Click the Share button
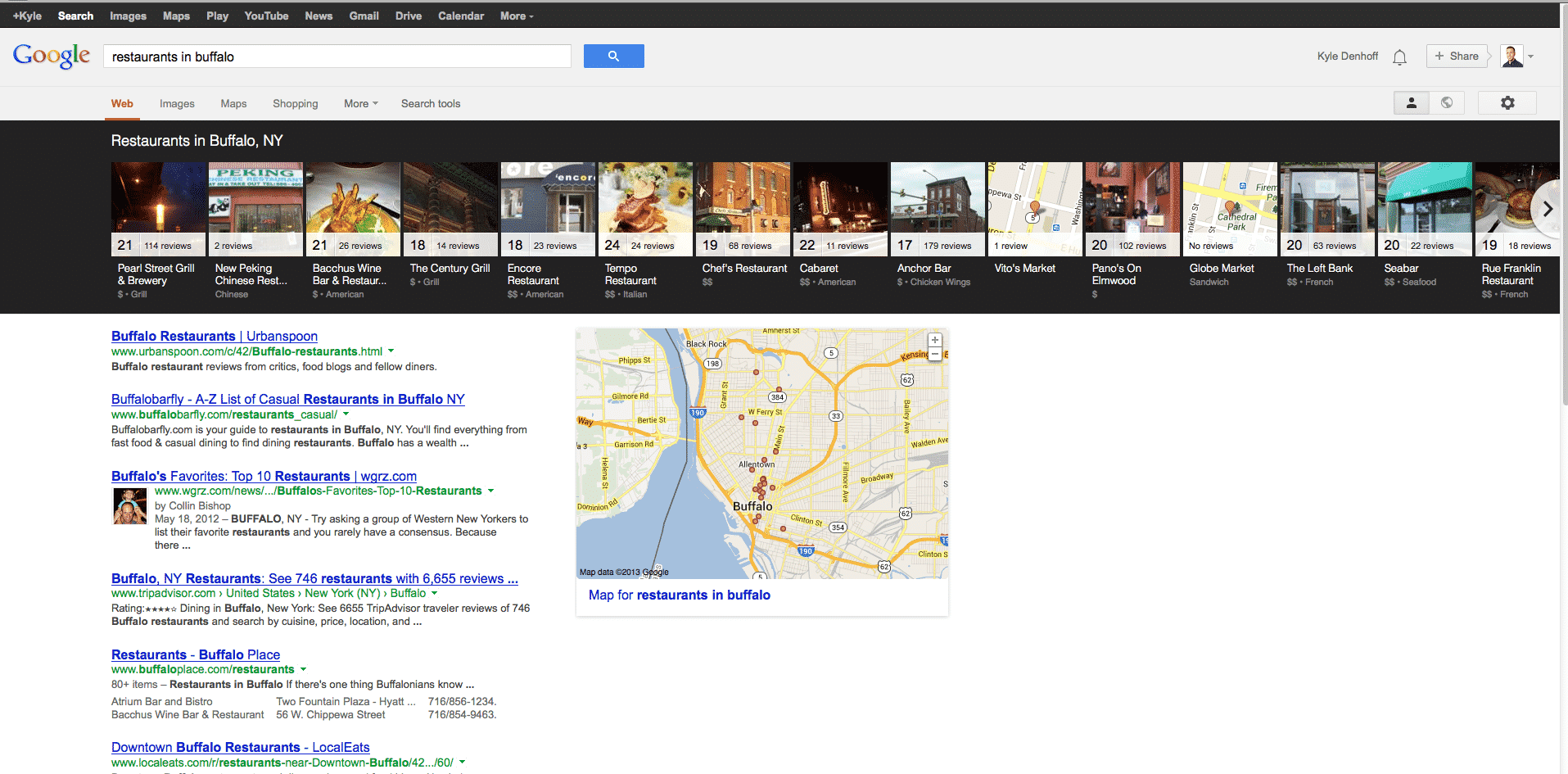The width and height of the screenshot is (1568, 774). [x=1457, y=56]
